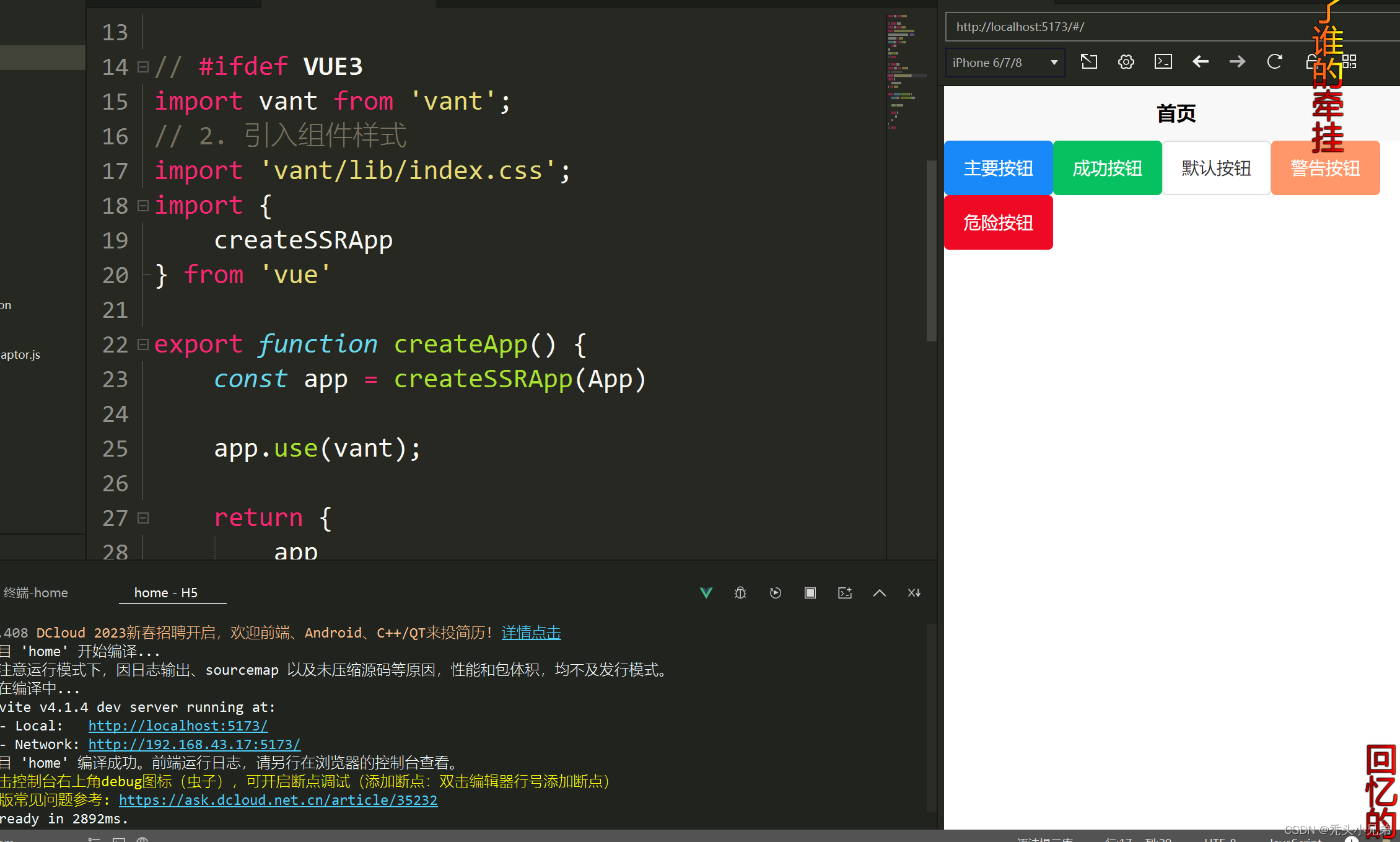Open the Network 192.168.43.17:5173 link
Viewport: 1400px width, 842px height.
click(194, 744)
